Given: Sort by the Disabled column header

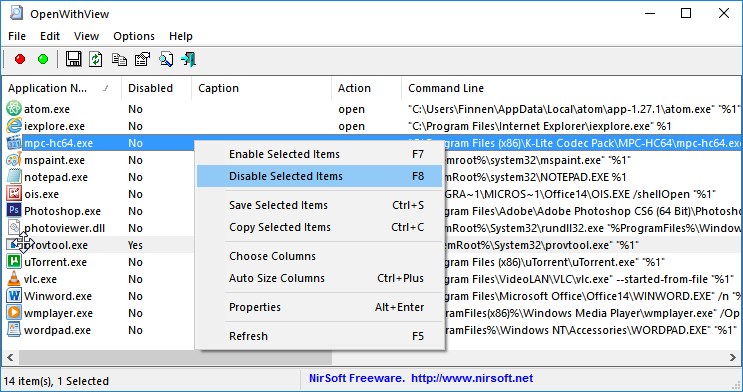Looking at the screenshot, I should (x=156, y=88).
